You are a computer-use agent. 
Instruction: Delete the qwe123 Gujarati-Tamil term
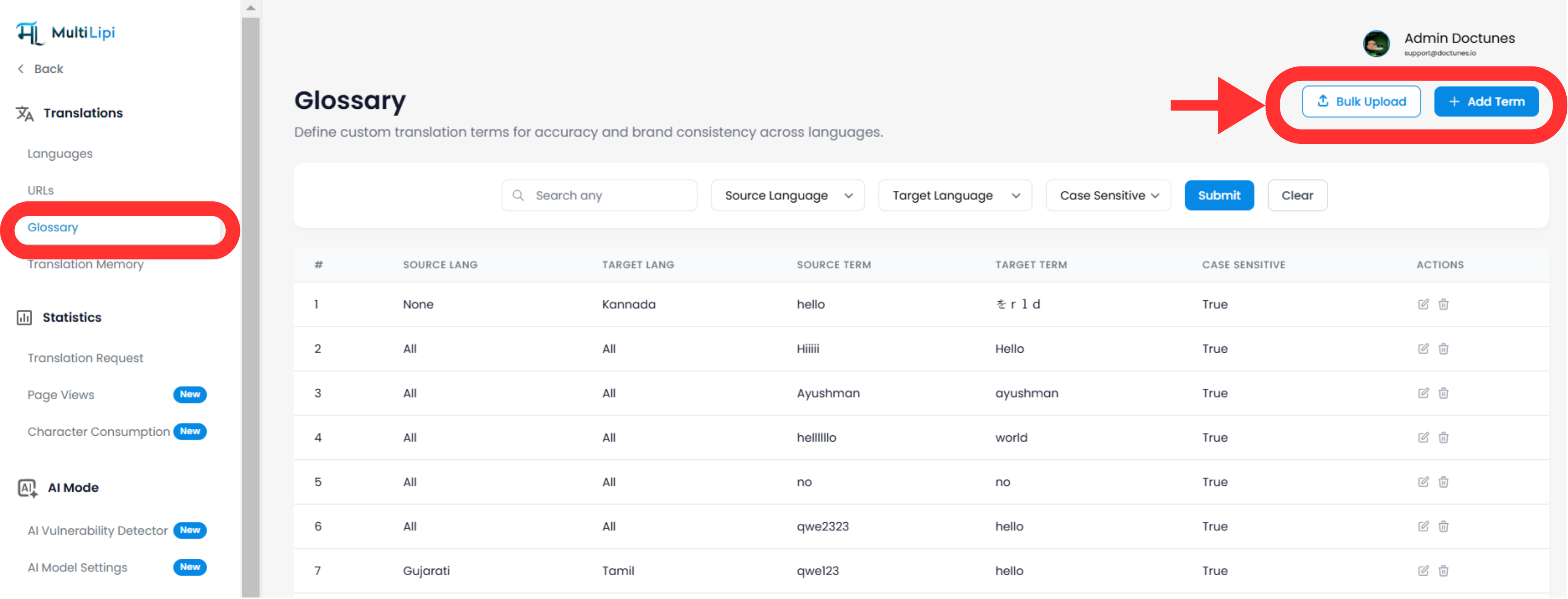pos(1443,572)
